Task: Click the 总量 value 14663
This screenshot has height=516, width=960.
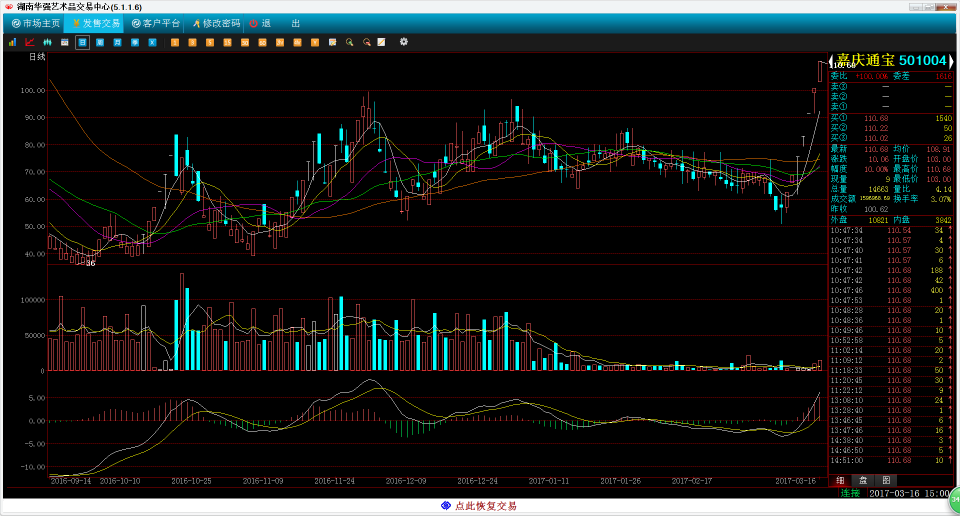Action: (x=879, y=189)
